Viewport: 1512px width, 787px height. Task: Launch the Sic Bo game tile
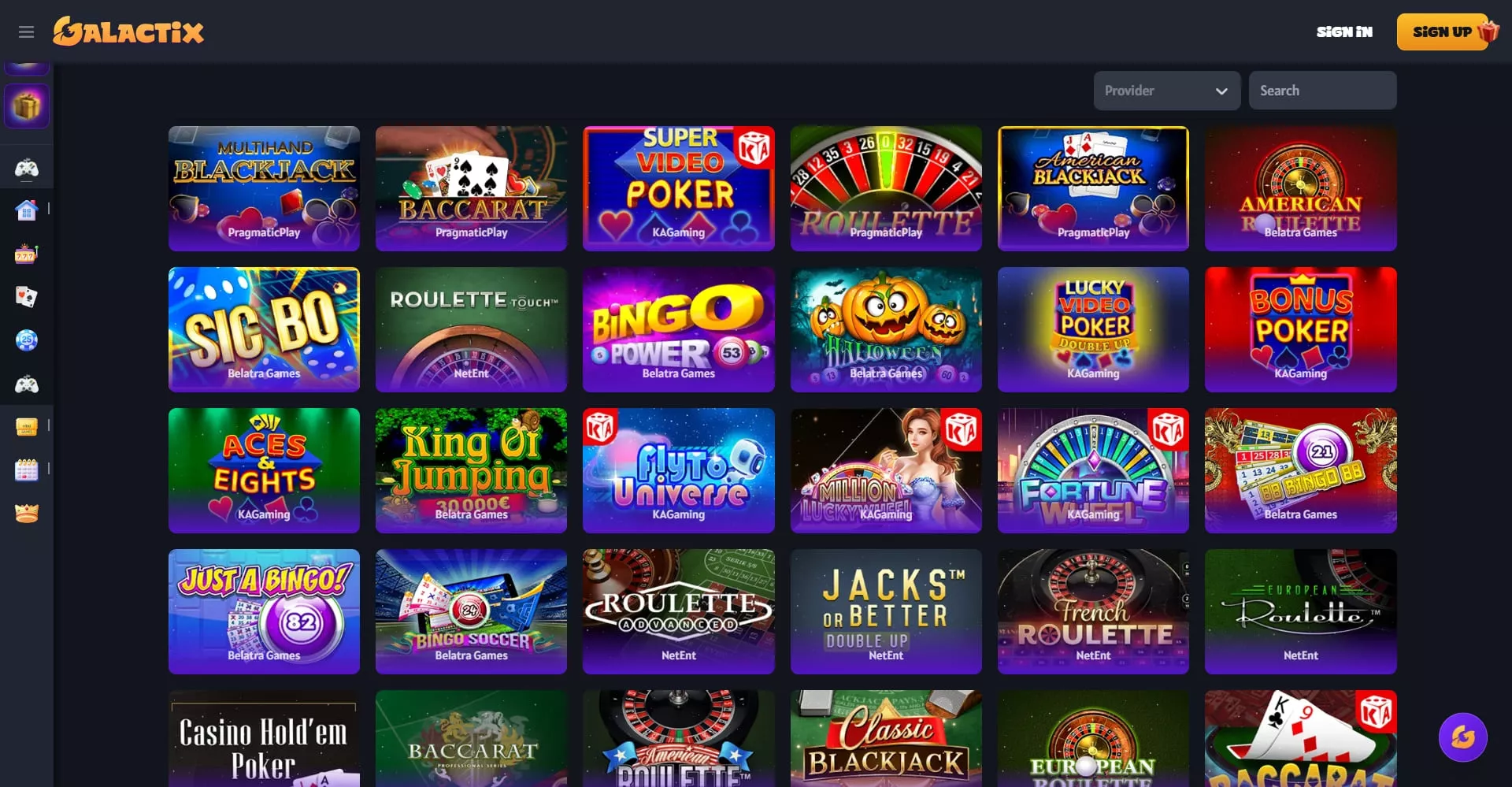tap(264, 329)
